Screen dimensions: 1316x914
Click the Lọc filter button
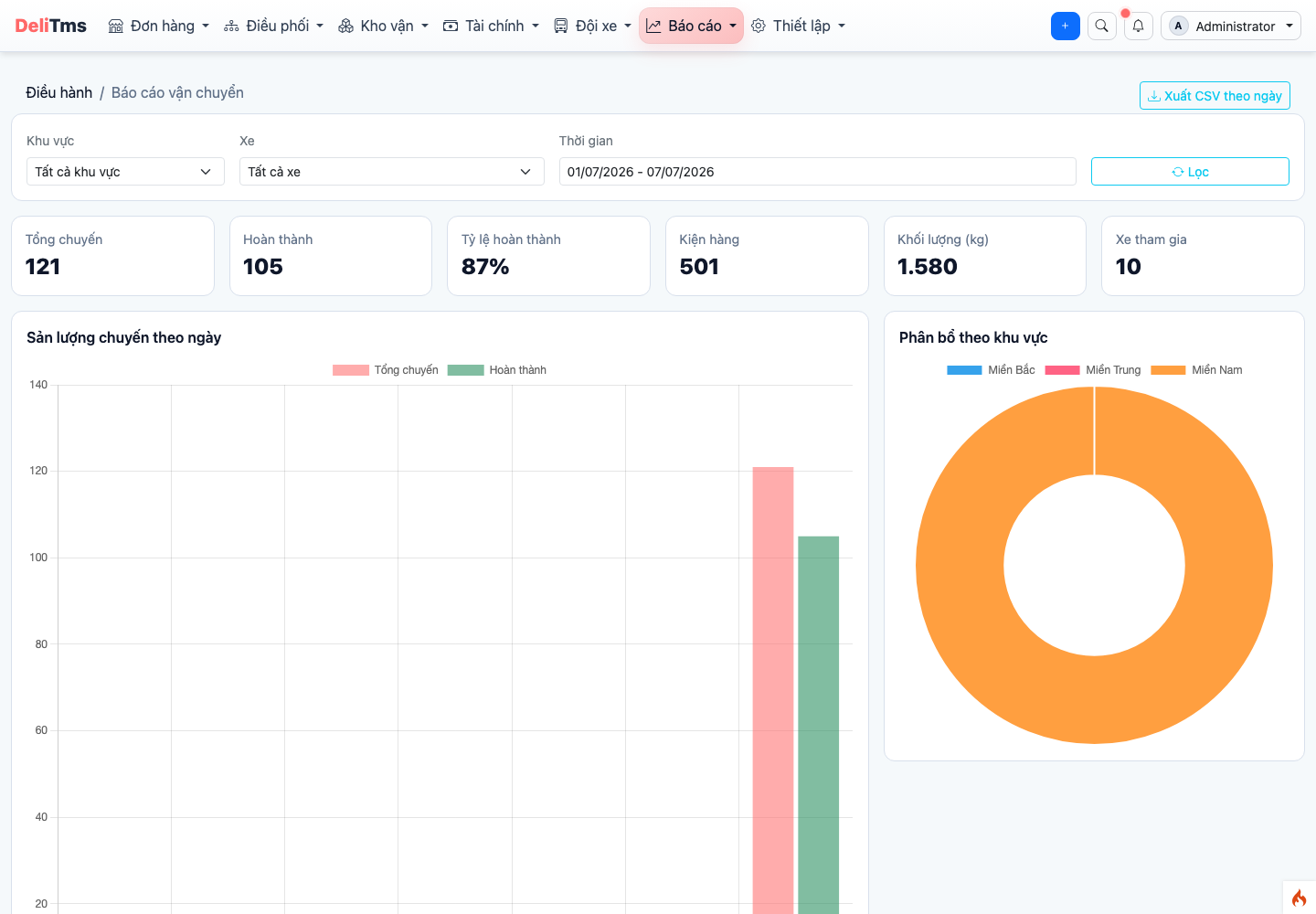(x=1190, y=172)
